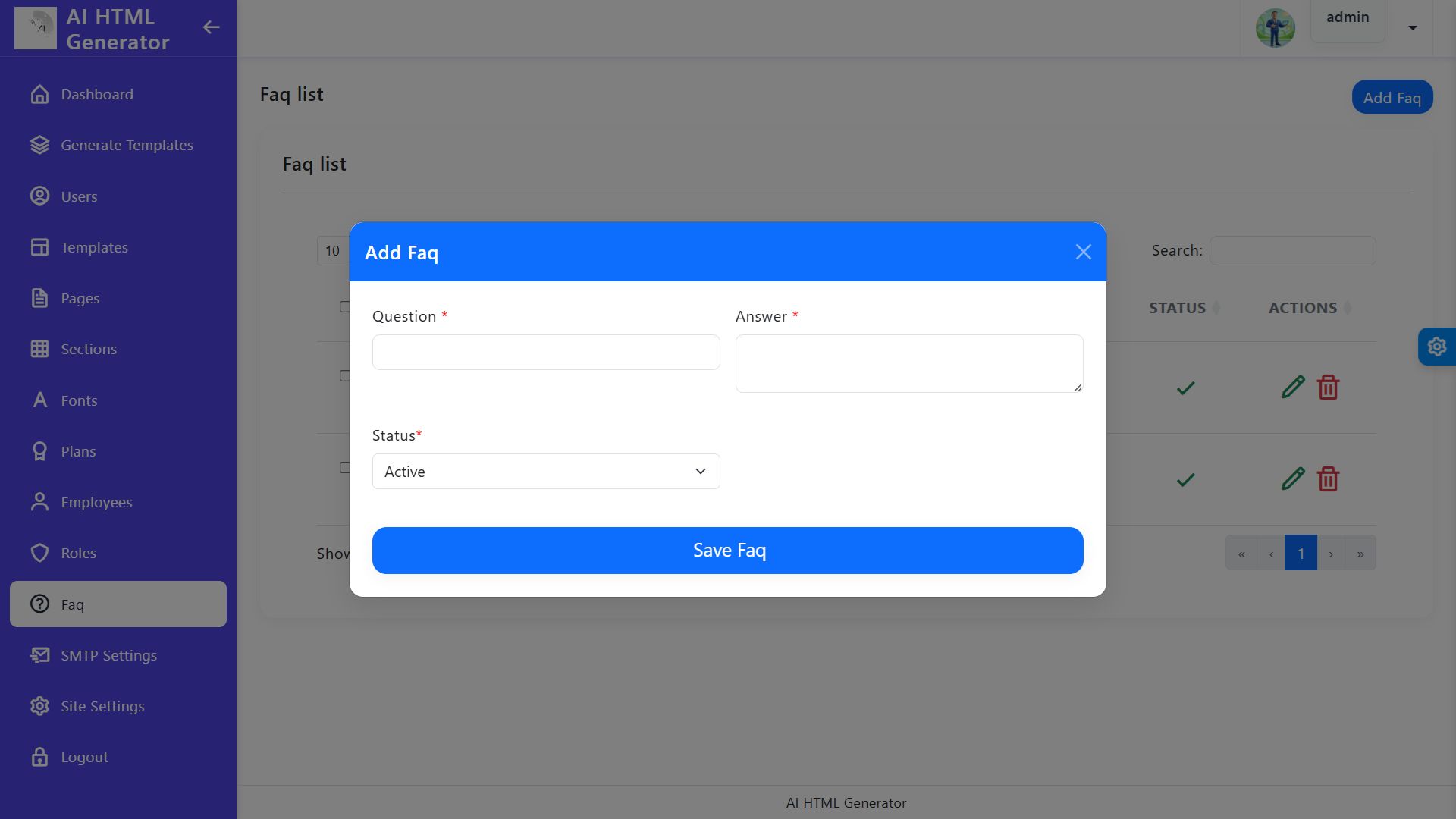Sort by the STATUS column header
1456x819 pixels.
pyautogui.click(x=1177, y=308)
